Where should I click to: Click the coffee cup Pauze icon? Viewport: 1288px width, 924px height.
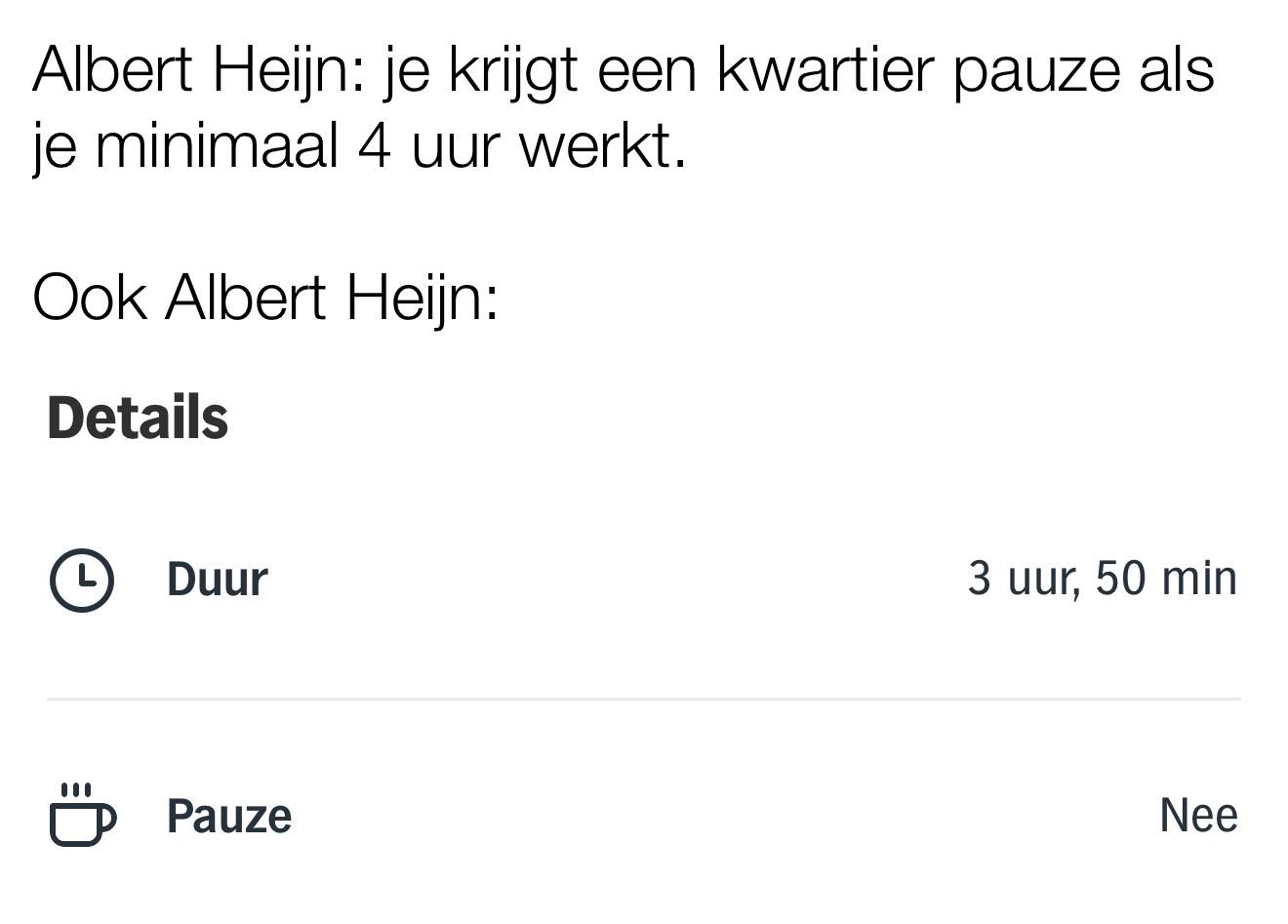tap(82, 814)
